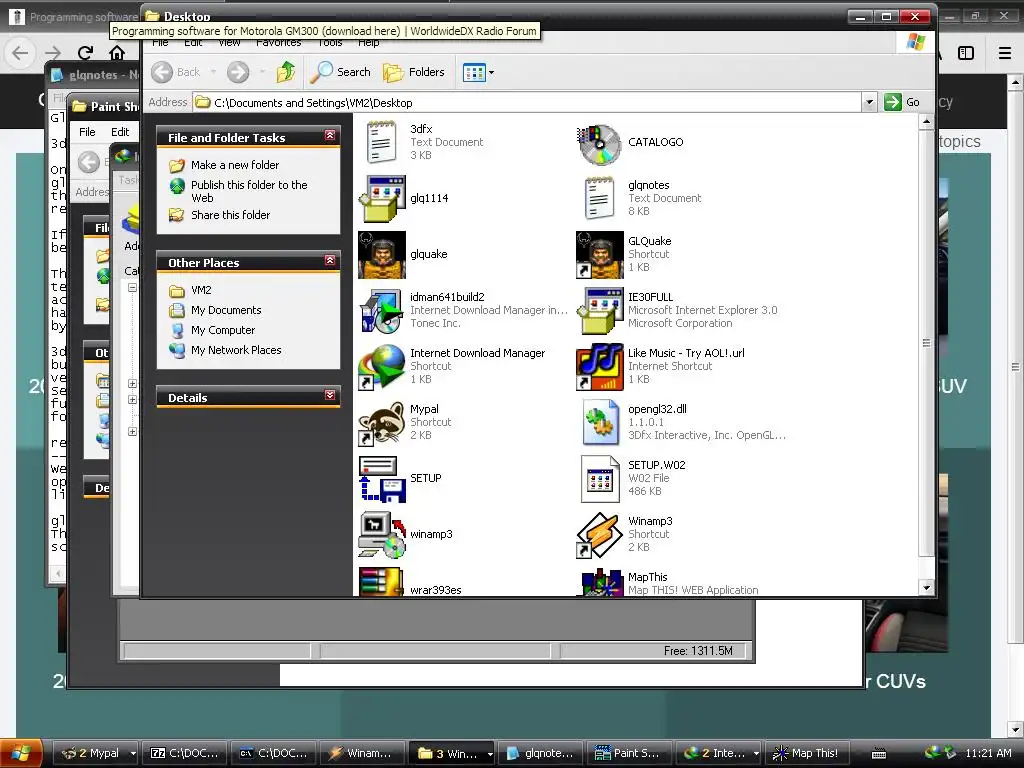
Task: Select the MapThis application icon
Action: click(600, 582)
